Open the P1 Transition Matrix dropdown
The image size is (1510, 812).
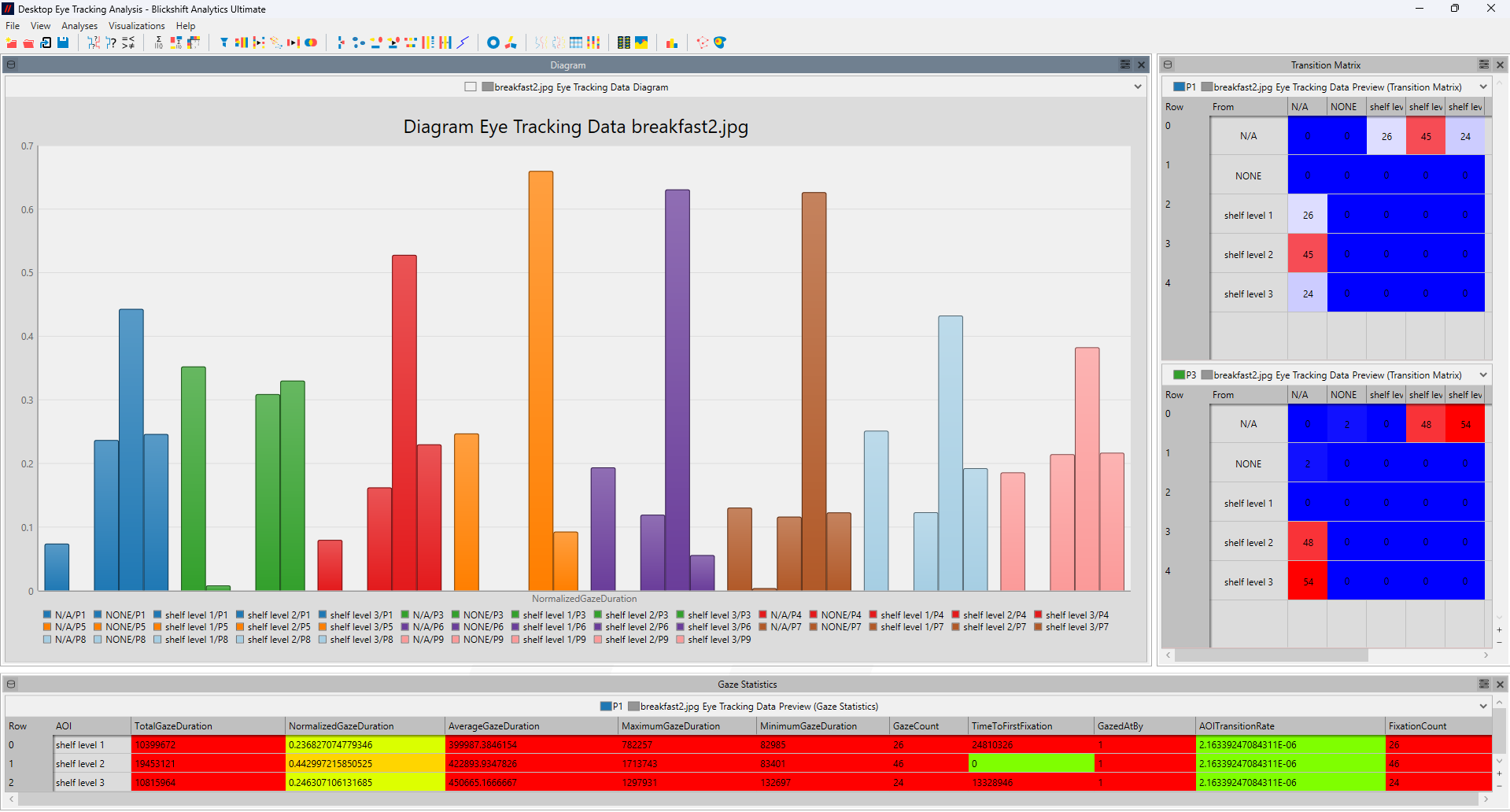(1483, 87)
